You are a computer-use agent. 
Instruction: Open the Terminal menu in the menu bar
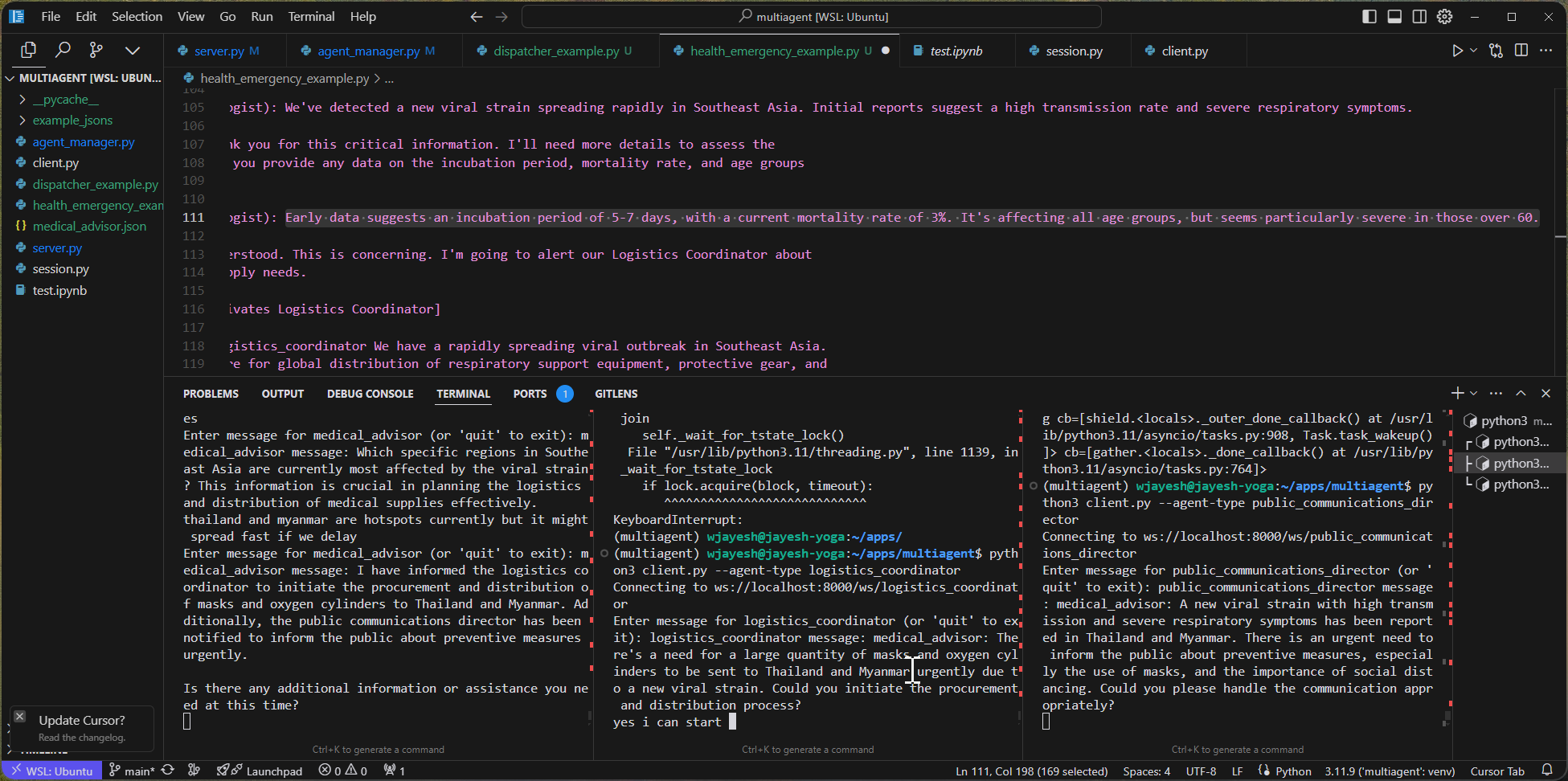311,17
